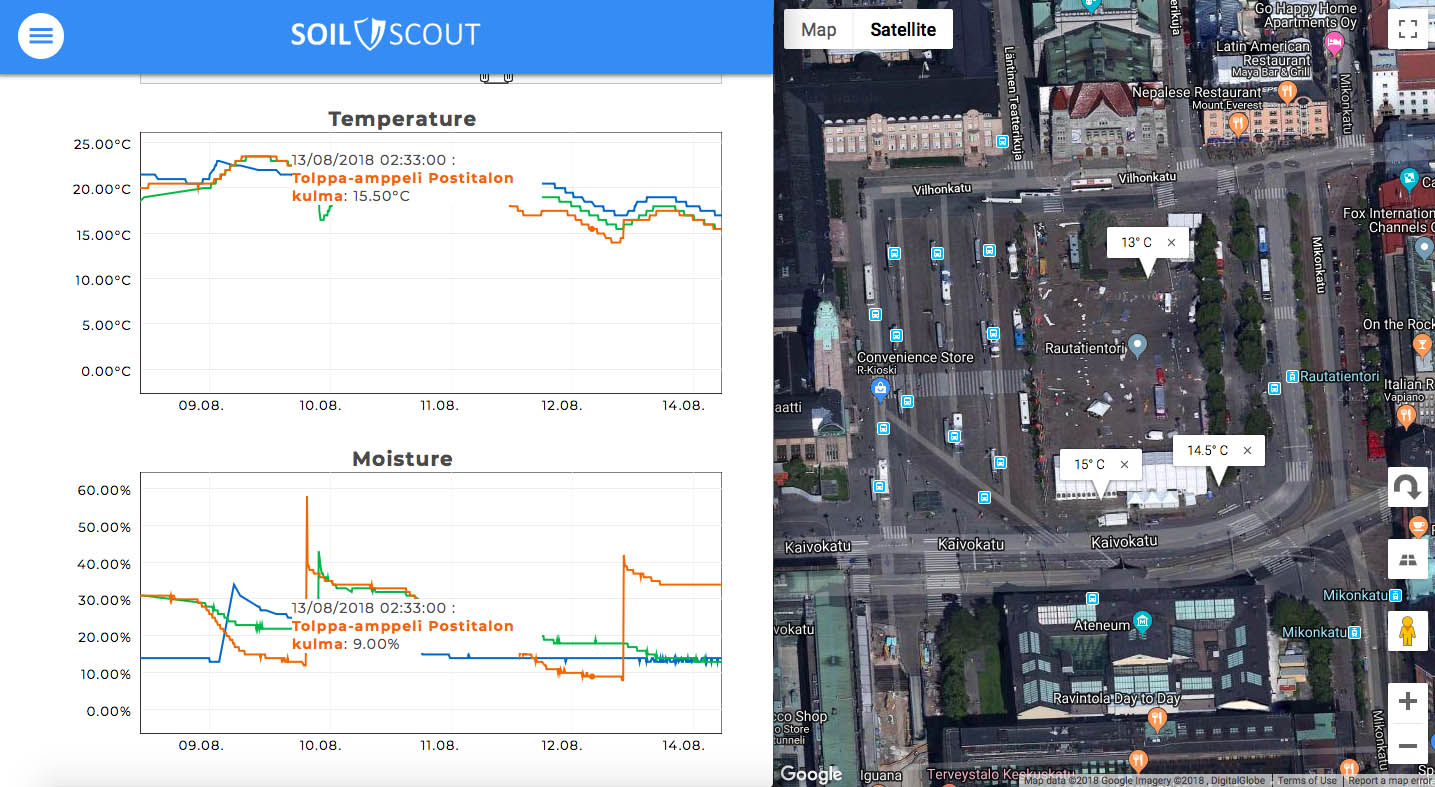Switch to Satellite view
Image resolution: width=1435 pixels, height=787 pixels.
click(903, 30)
